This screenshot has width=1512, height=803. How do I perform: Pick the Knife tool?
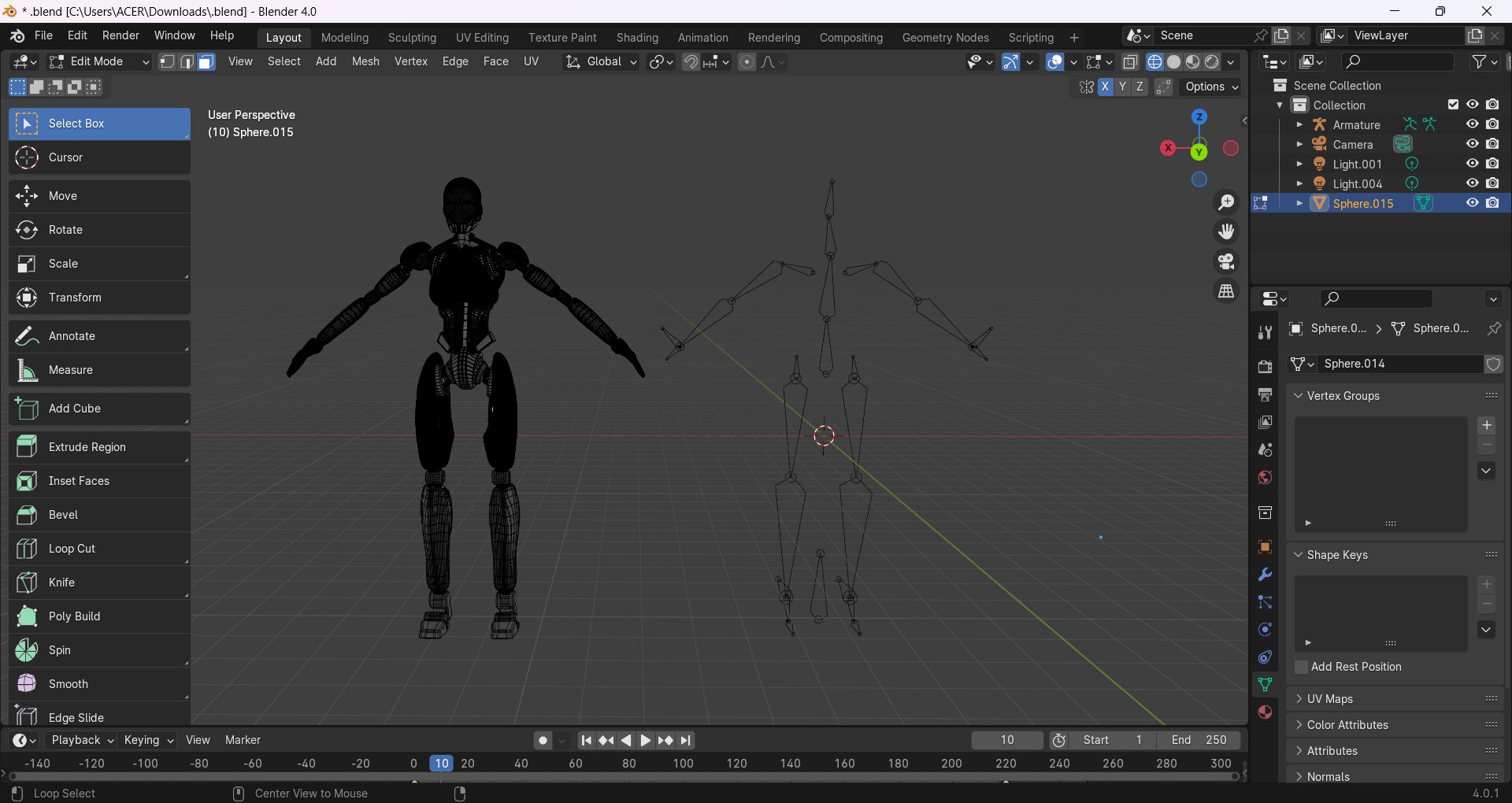pos(99,583)
